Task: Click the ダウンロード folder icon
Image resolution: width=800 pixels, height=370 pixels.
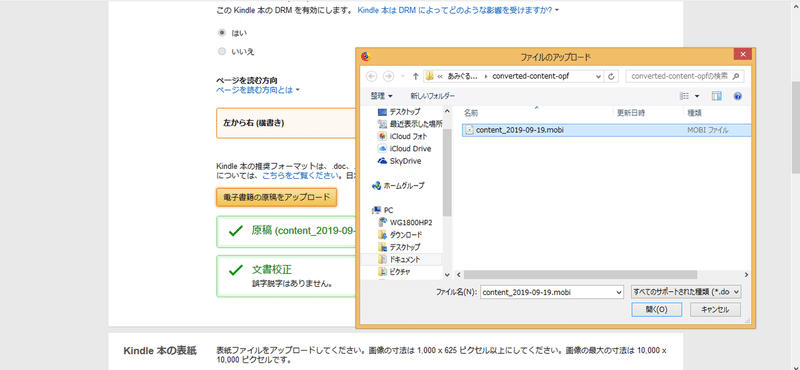Action: point(382,235)
